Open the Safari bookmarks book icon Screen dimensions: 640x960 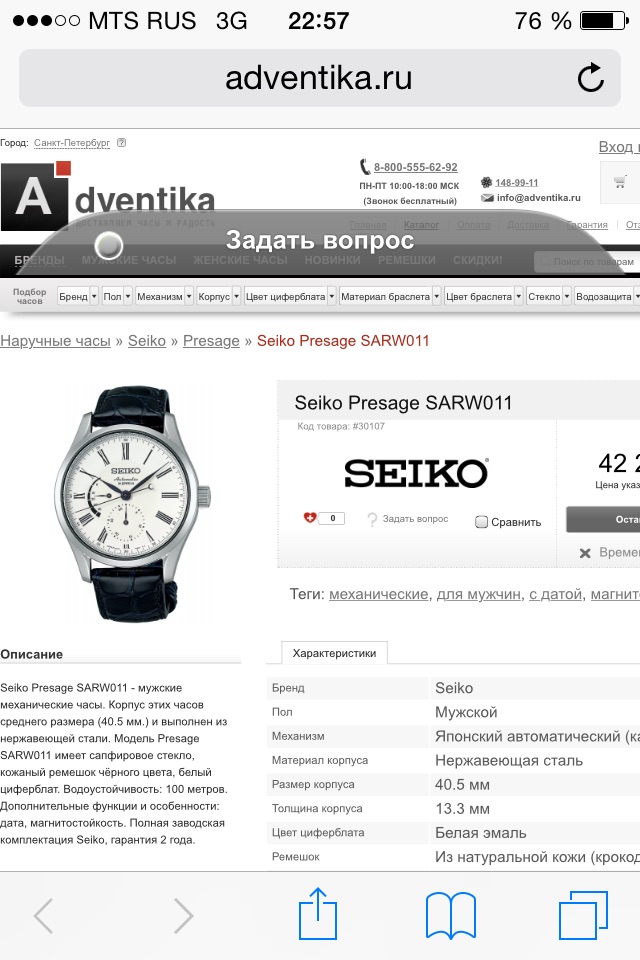pos(451,915)
